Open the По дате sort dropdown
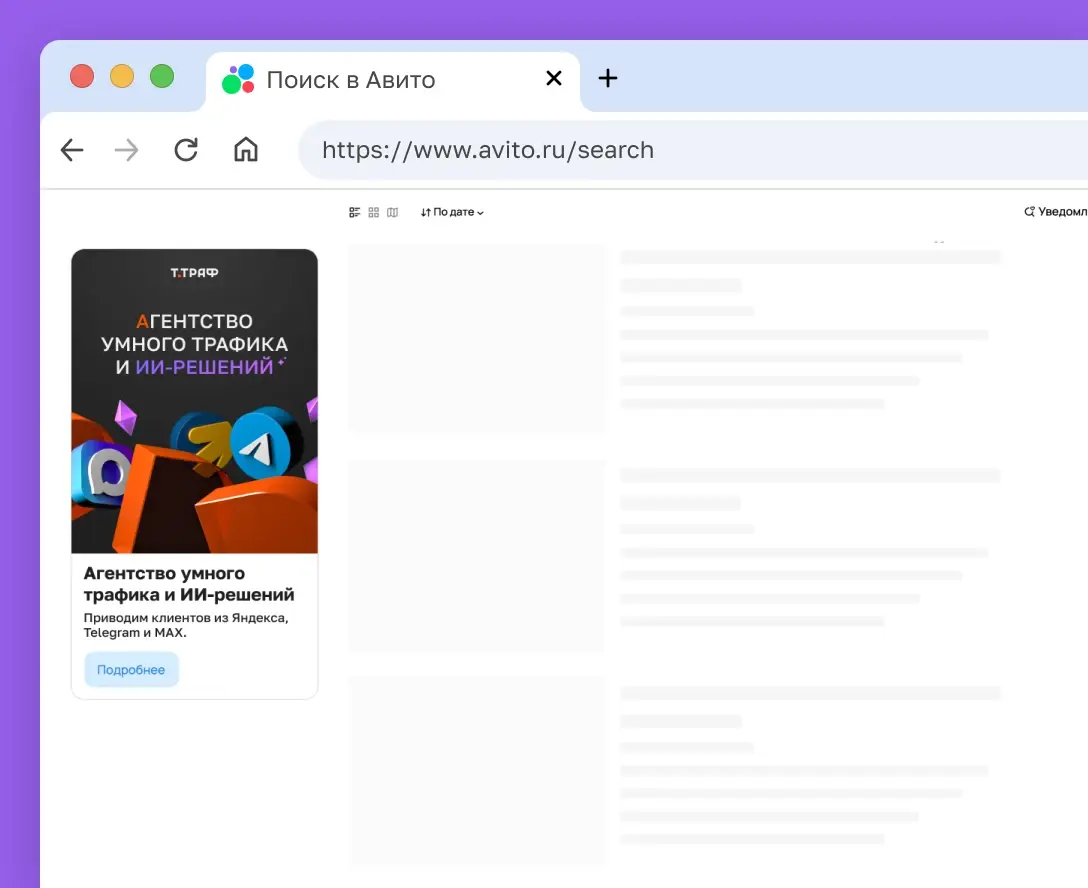 [452, 212]
